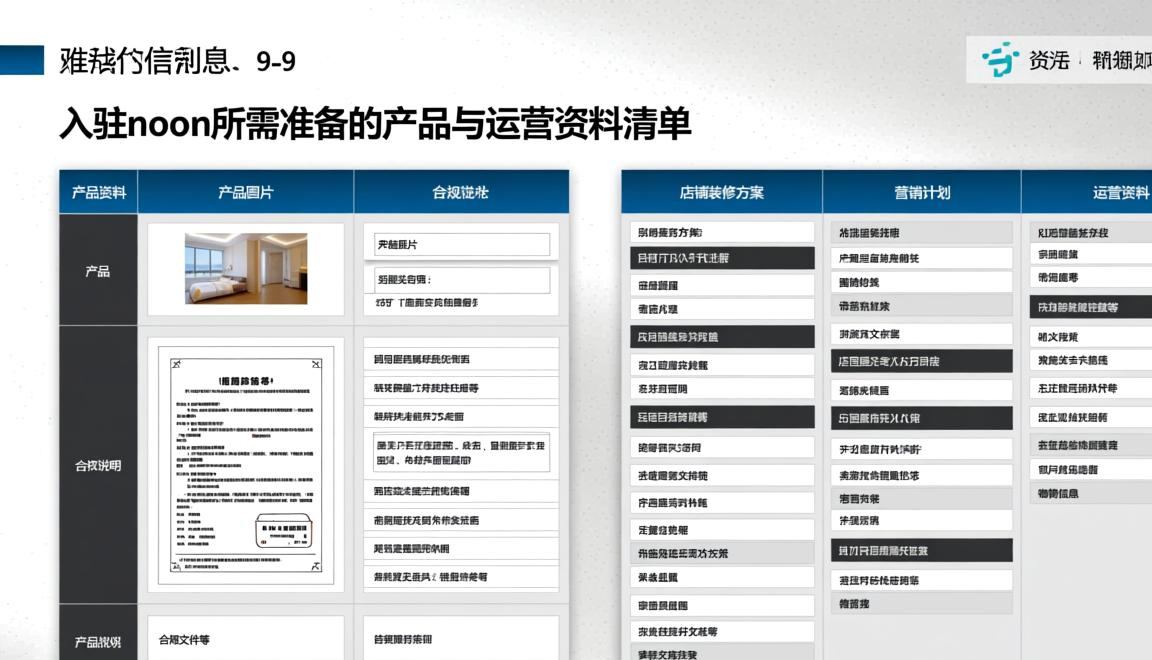
Task: Open the scanned compliance document thumbnail
Action: click(x=246, y=465)
